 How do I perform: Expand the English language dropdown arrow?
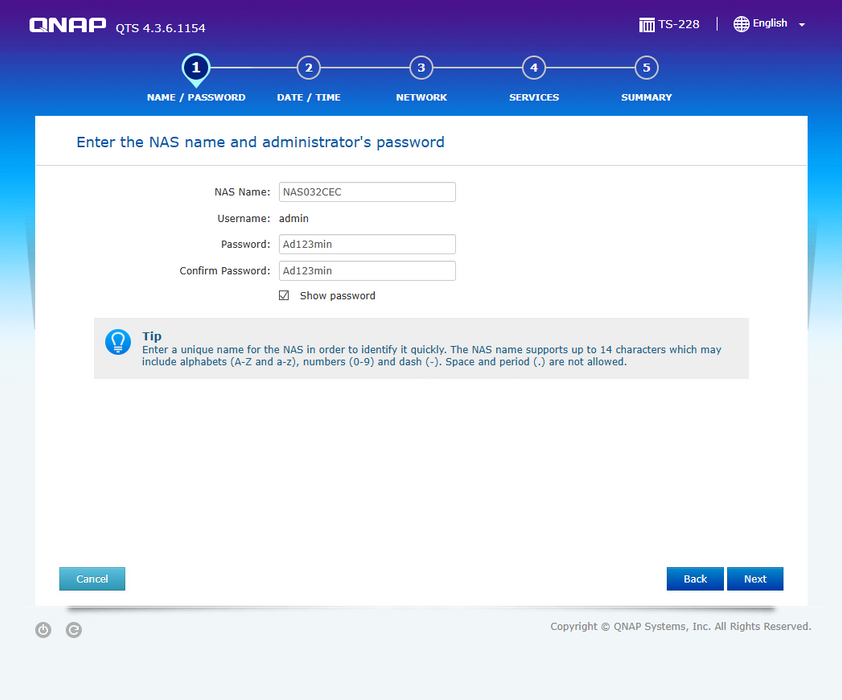(x=802, y=25)
